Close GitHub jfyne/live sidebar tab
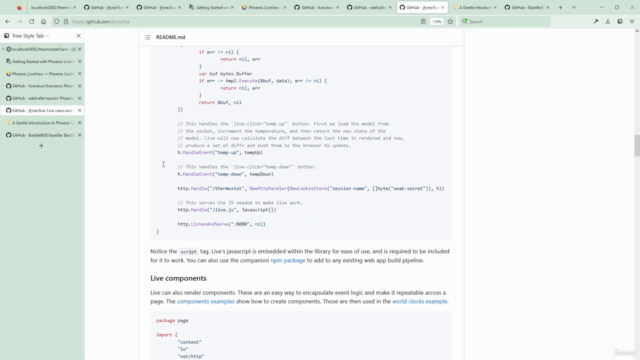Image resolution: width=640 pixels, height=360 pixels. coord(80,110)
